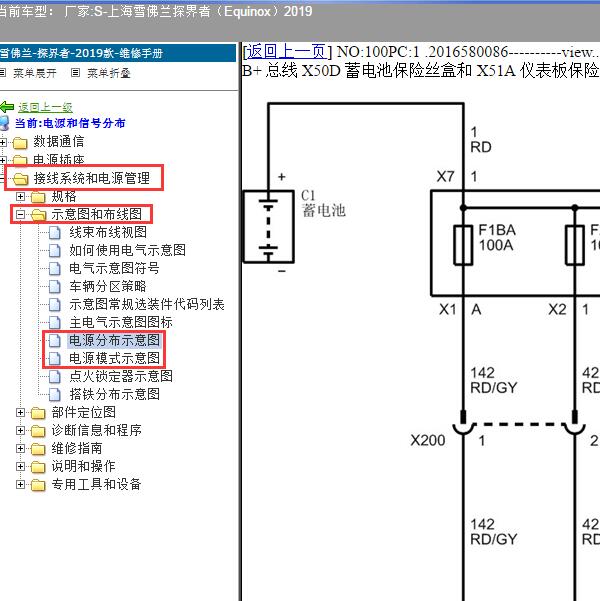Select 维修指南 folder label

click(77, 448)
